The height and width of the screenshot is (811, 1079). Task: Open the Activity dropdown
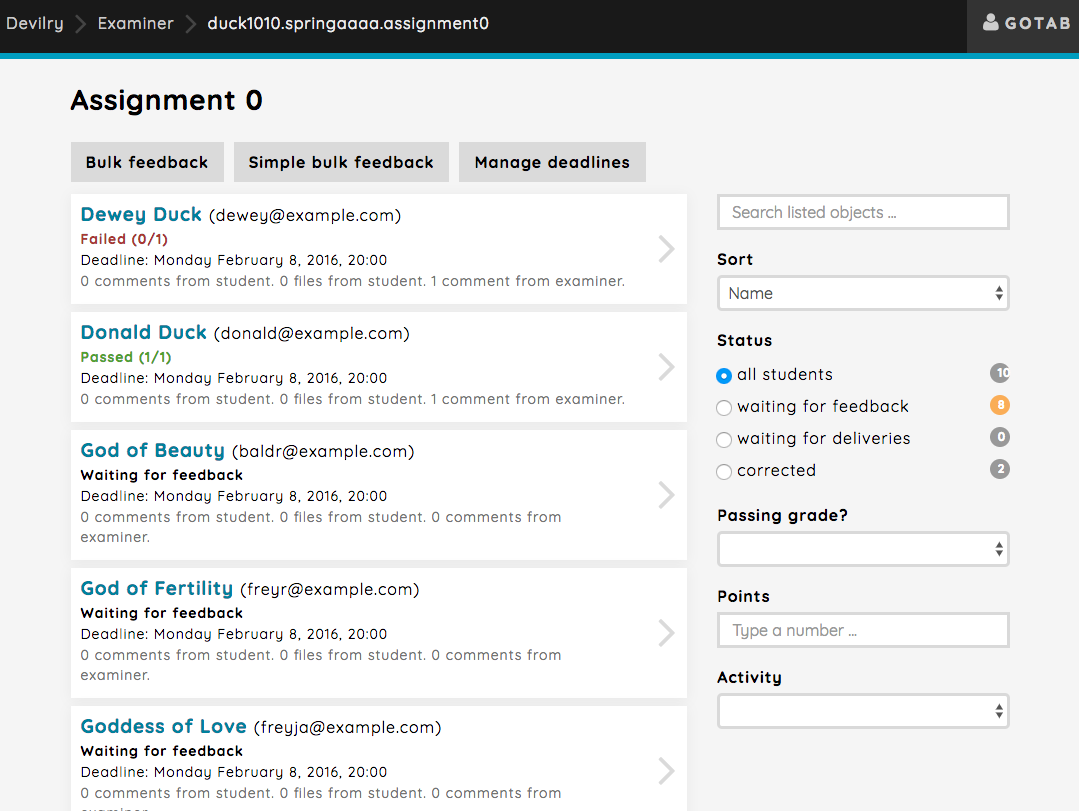(863, 711)
